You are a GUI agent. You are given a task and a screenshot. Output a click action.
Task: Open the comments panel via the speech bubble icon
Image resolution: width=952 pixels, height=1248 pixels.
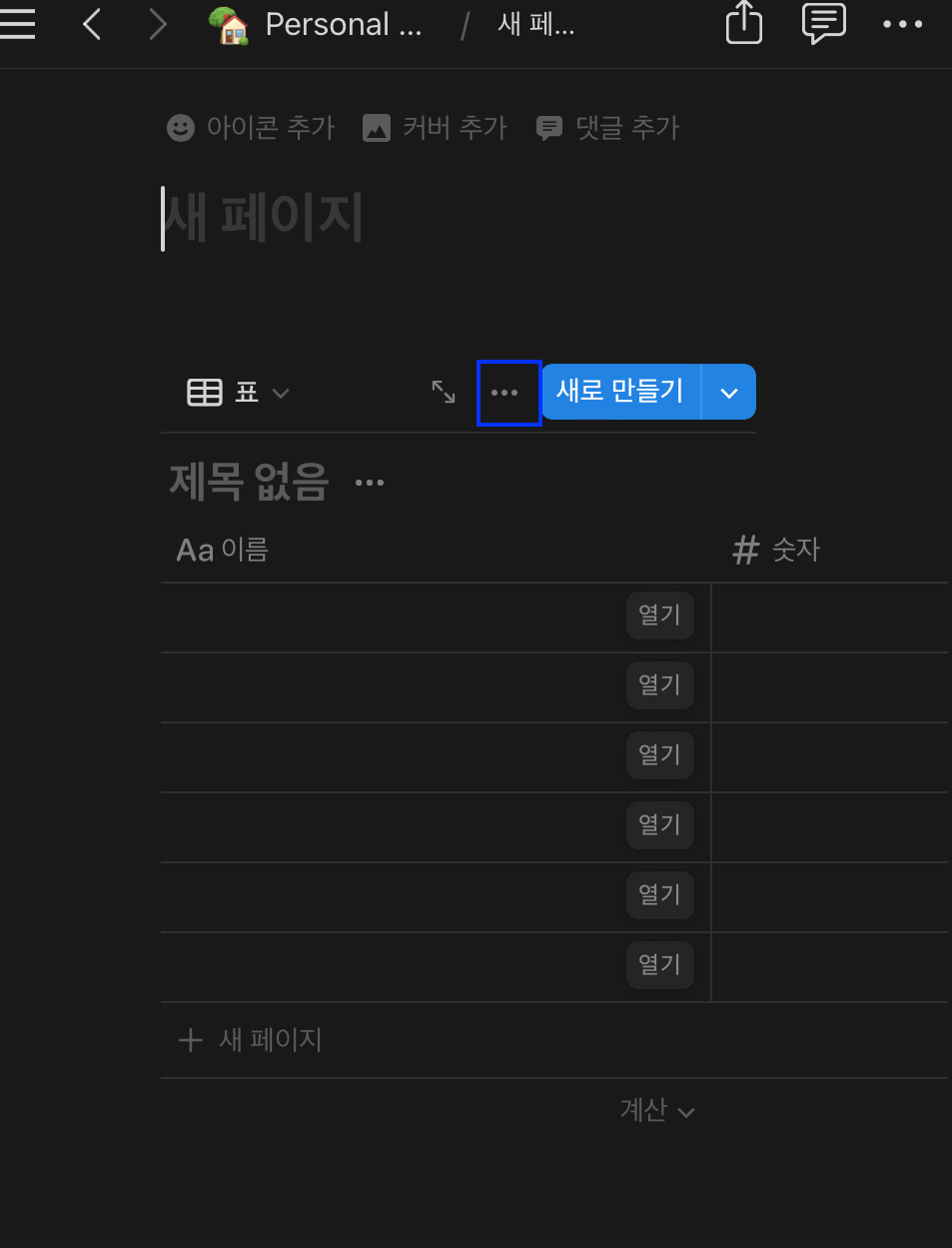[823, 24]
